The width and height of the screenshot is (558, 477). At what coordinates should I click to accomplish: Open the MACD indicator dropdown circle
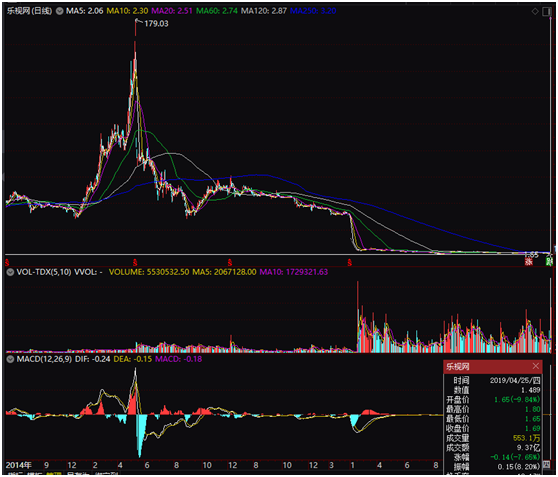click(x=10, y=359)
